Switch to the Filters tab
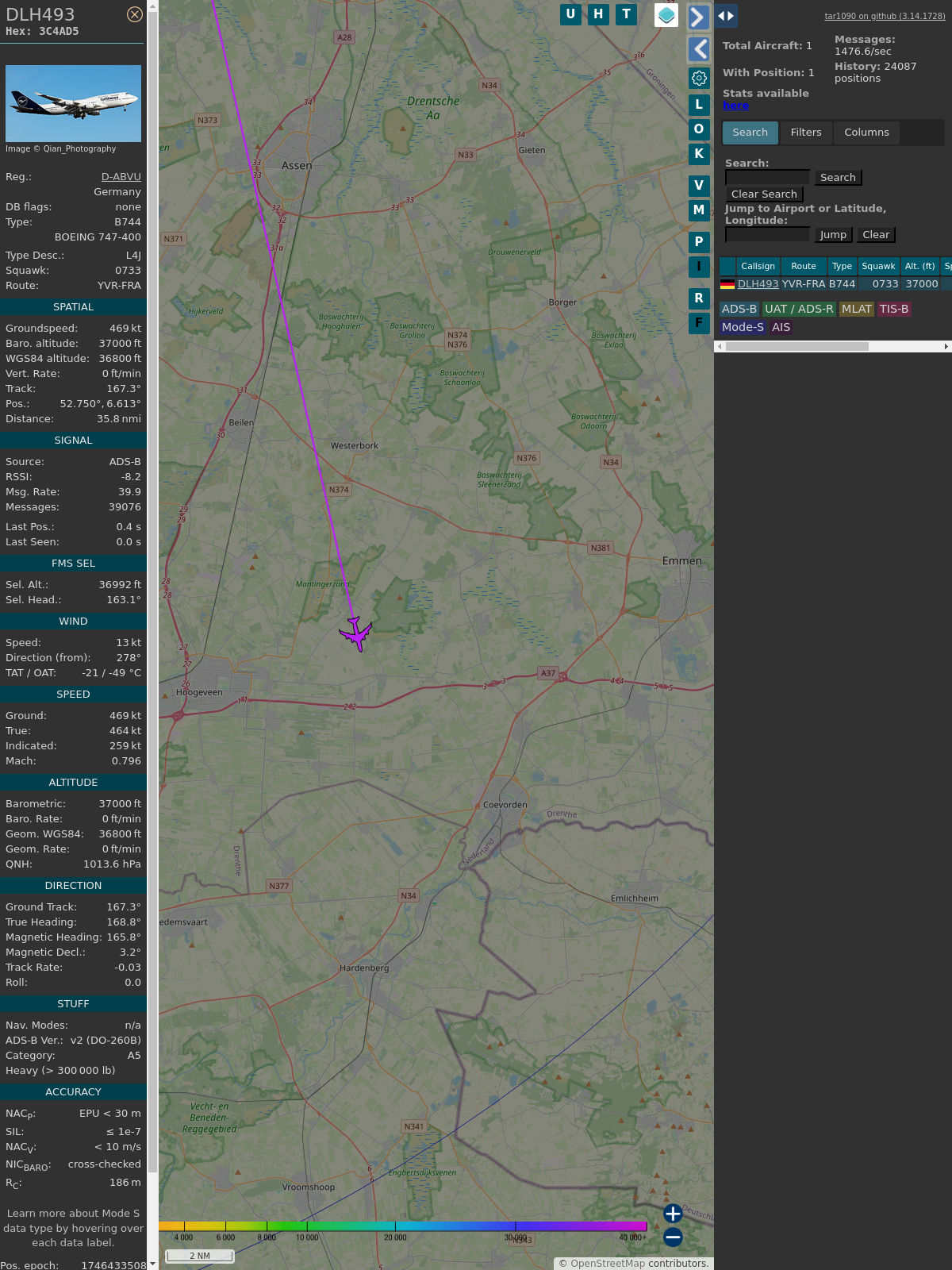 tap(806, 133)
